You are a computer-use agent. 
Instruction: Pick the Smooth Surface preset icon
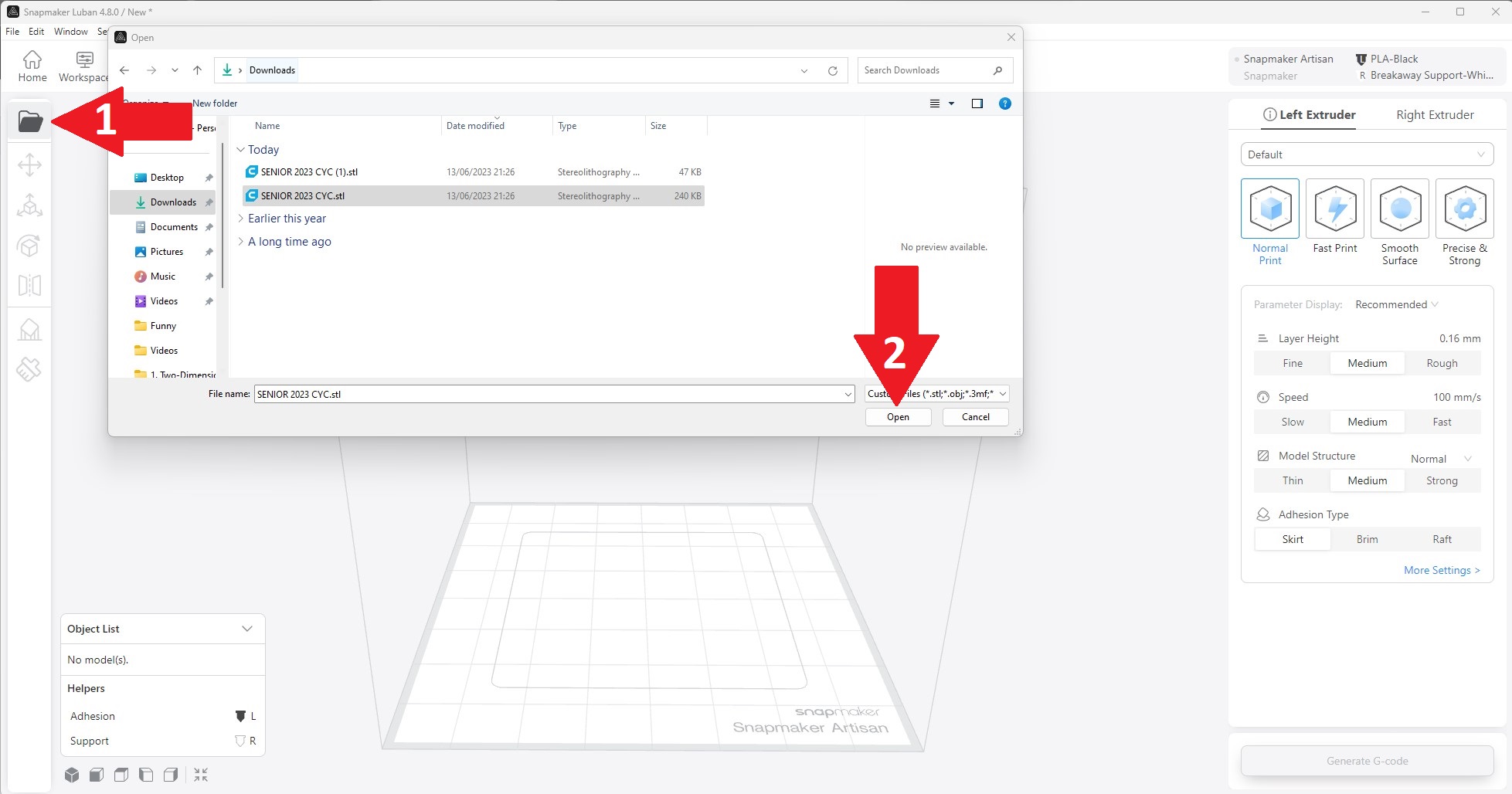pos(1399,209)
